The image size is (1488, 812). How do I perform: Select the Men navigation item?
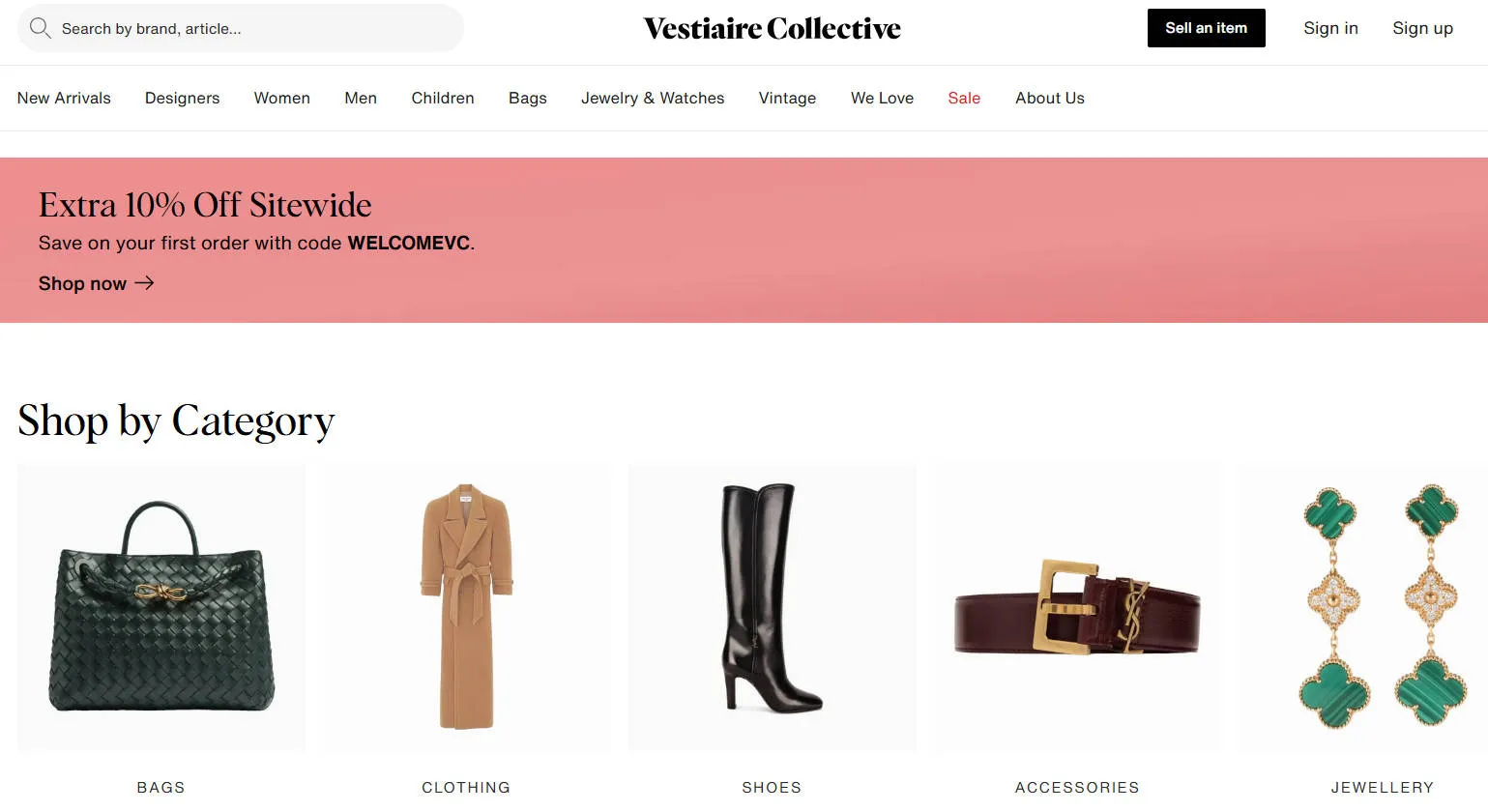361,98
